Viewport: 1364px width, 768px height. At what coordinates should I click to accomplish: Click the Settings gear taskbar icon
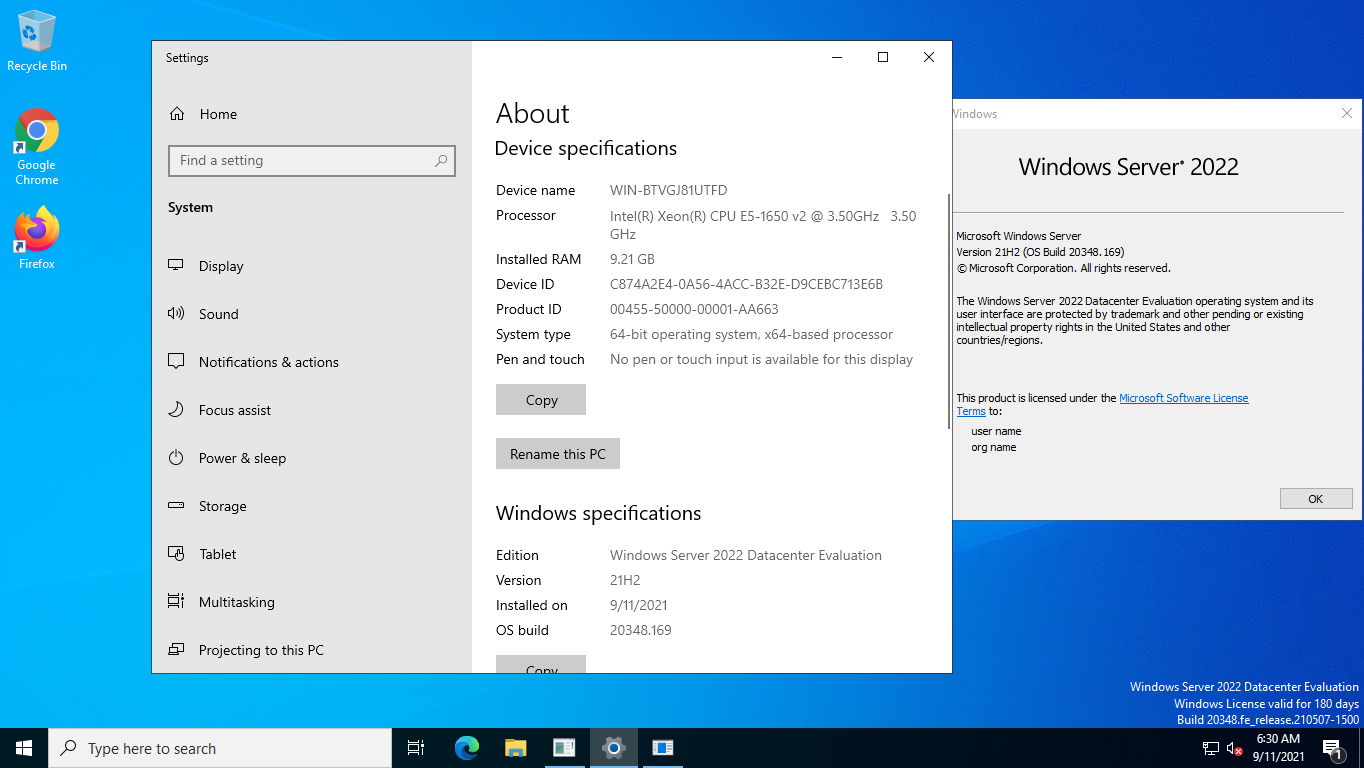tap(613, 748)
